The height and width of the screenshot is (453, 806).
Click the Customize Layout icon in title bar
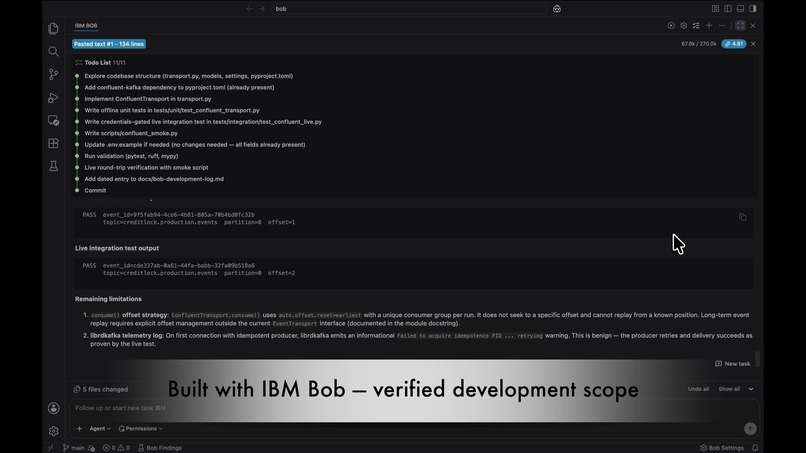(x=716, y=9)
